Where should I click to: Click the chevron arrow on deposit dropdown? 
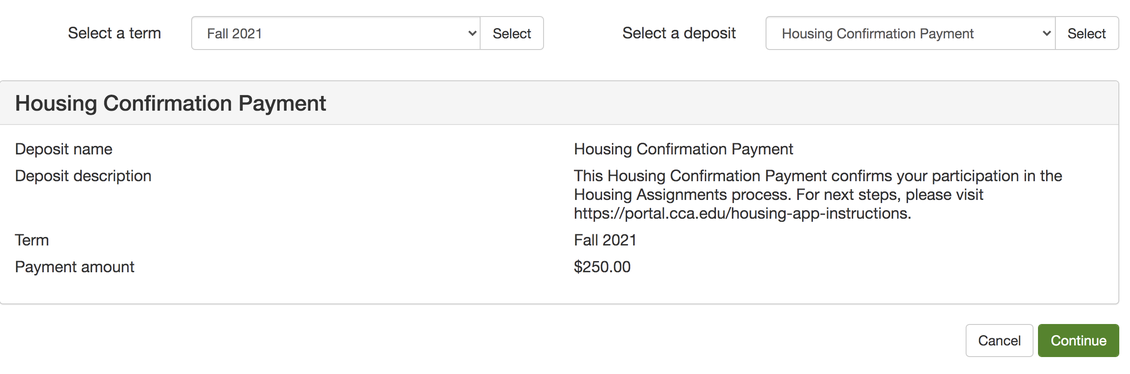pos(1047,33)
